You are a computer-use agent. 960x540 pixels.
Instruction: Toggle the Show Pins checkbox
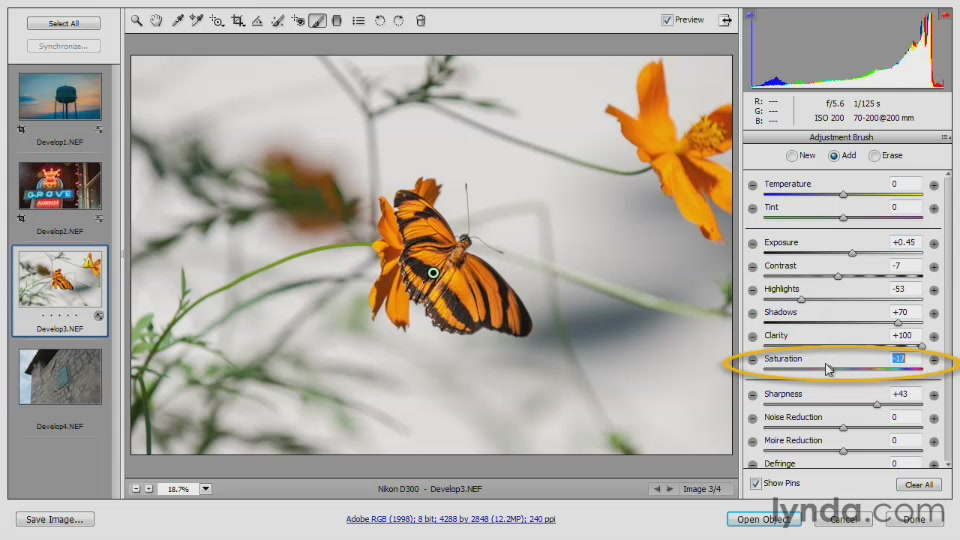pyautogui.click(x=756, y=484)
